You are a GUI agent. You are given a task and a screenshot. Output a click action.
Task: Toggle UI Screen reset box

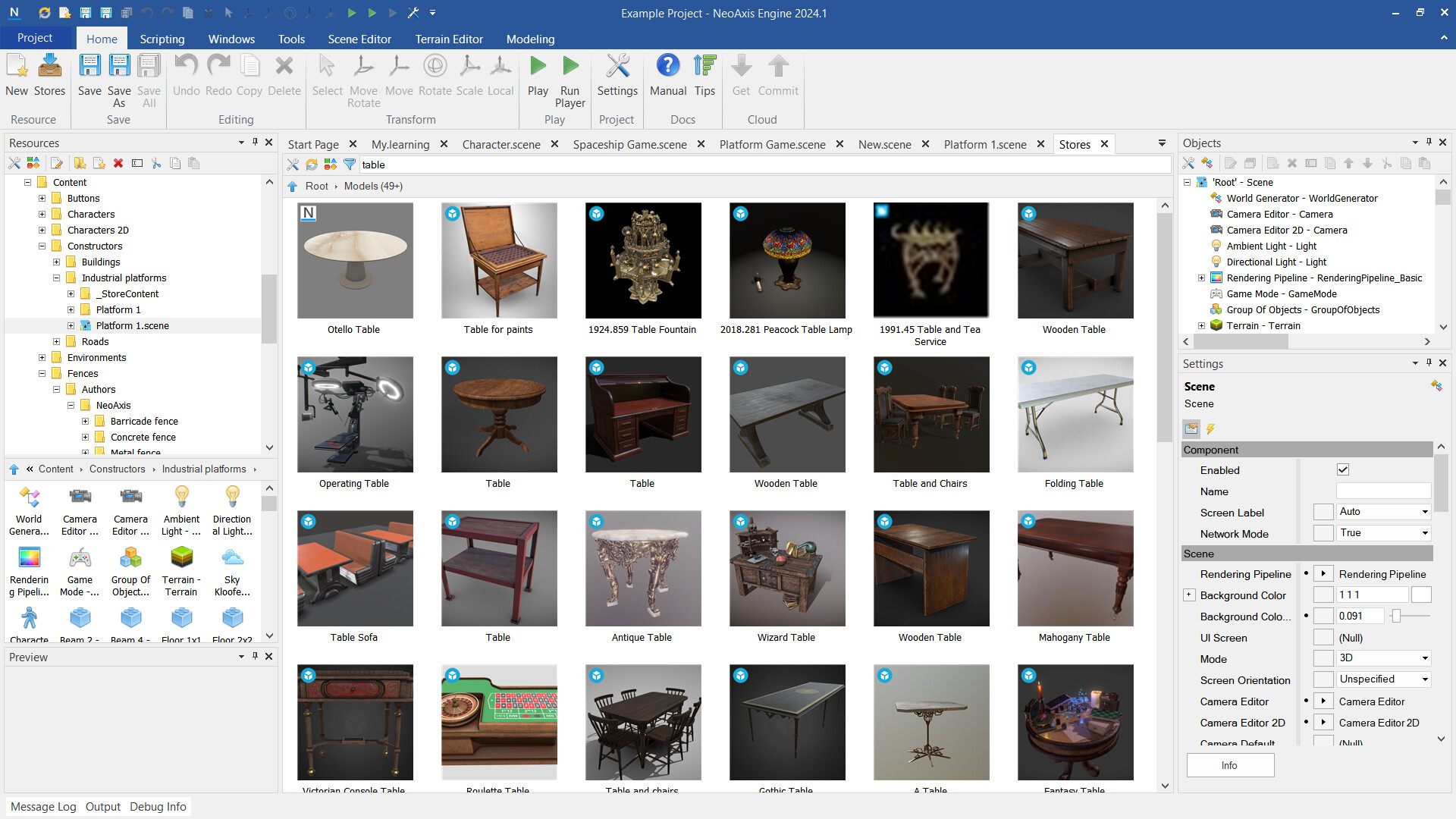pyautogui.click(x=1323, y=638)
